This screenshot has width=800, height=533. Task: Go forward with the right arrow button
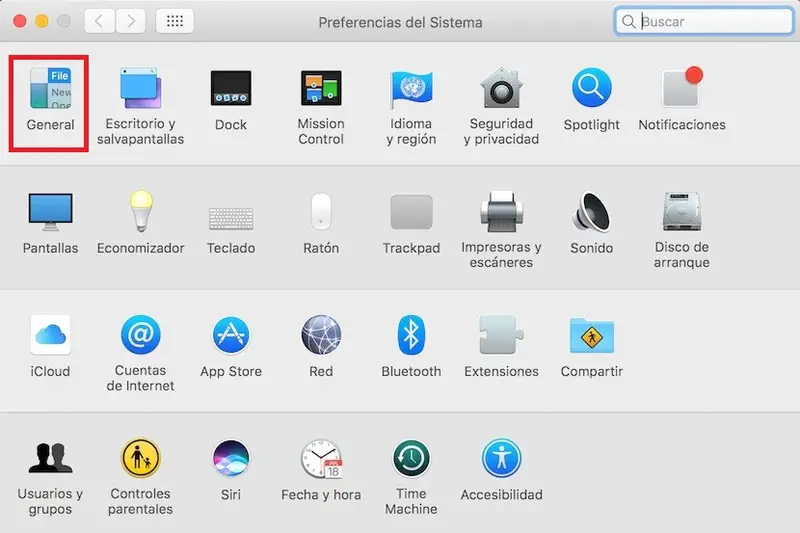tap(131, 21)
